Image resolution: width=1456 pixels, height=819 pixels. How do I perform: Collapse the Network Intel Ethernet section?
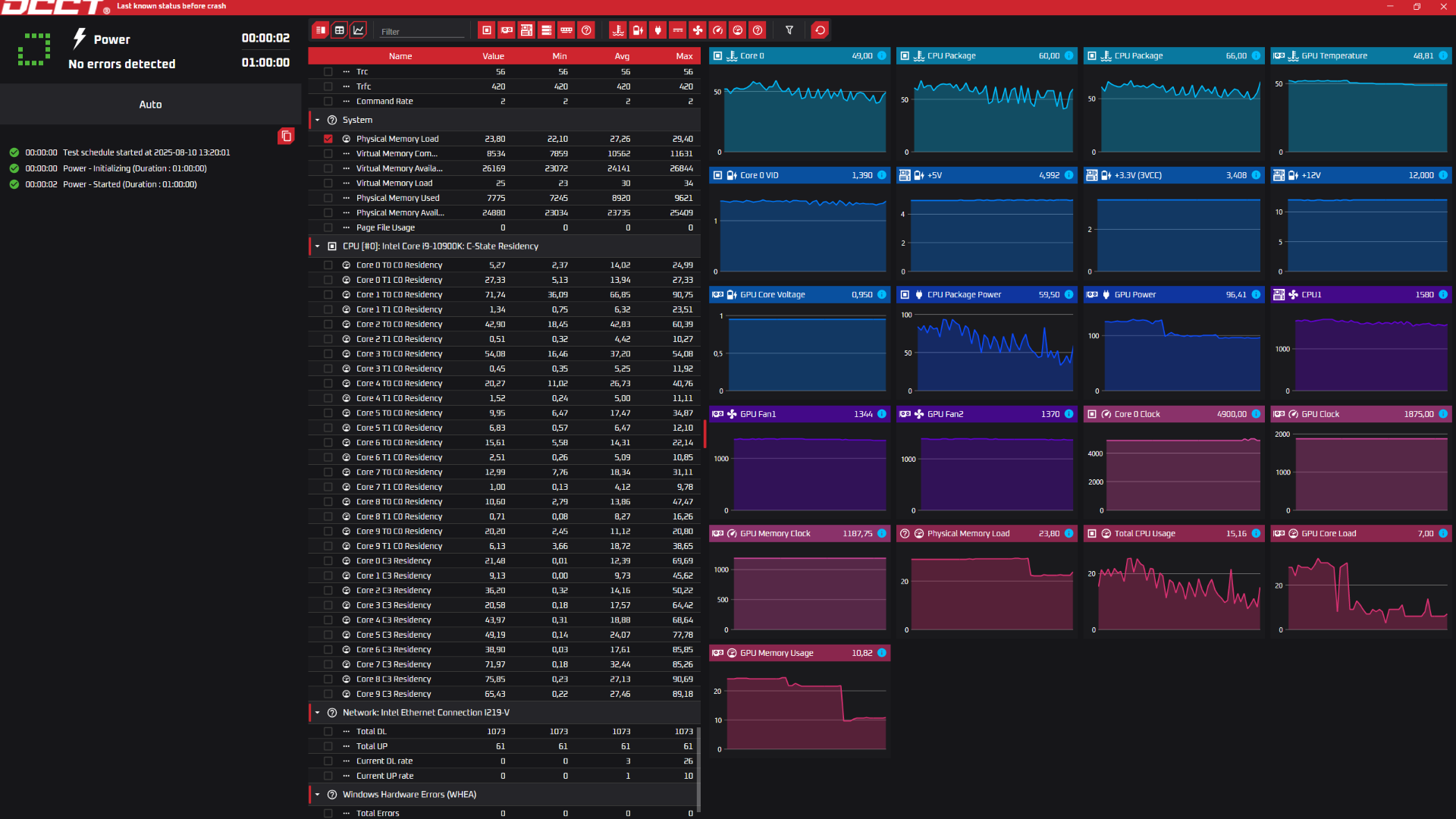pyautogui.click(x=318, y=713)
